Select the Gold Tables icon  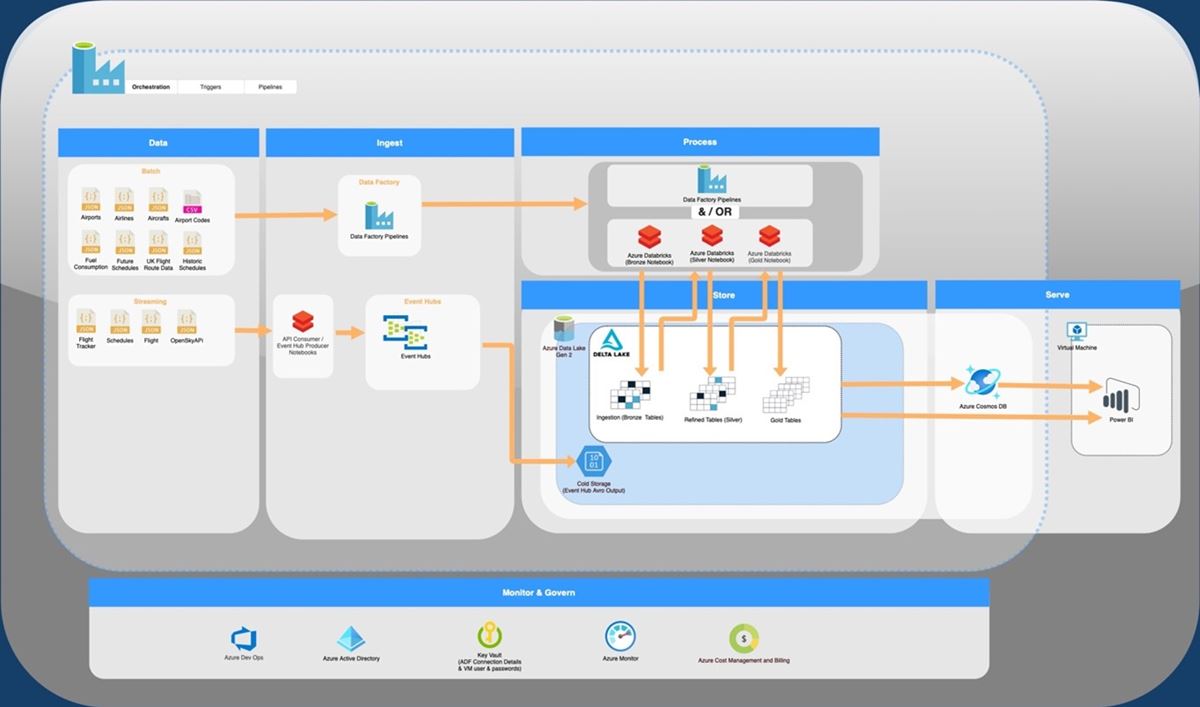coord(785,396)
